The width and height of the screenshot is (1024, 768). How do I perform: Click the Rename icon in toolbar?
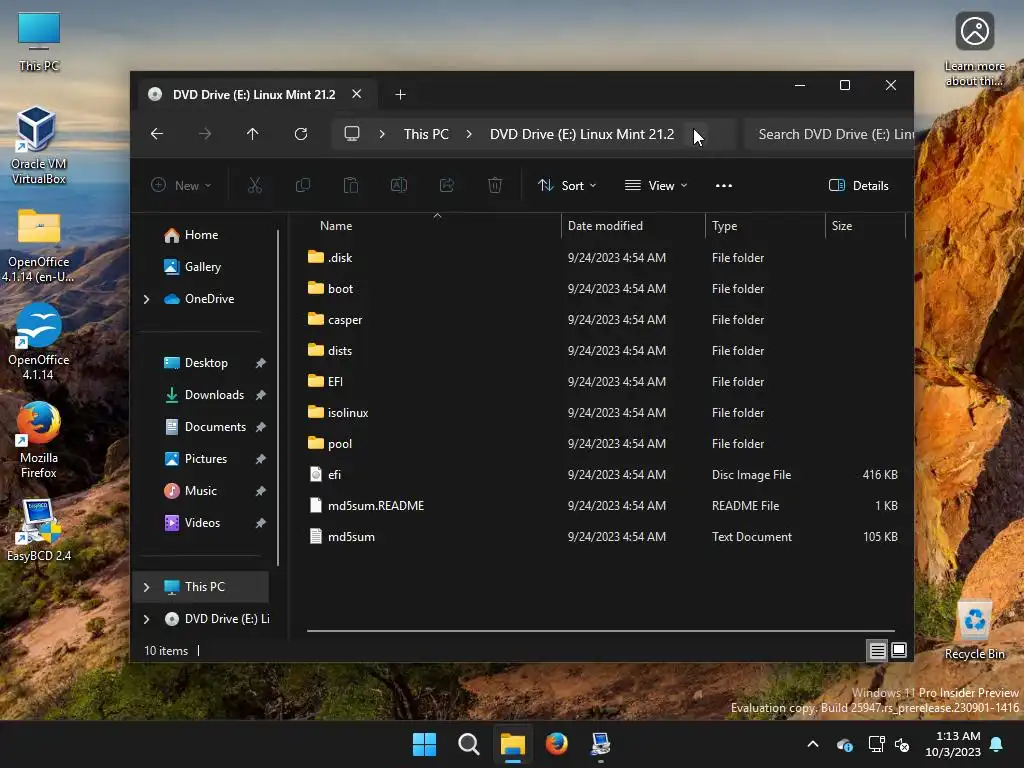click(x=399, y=185)
